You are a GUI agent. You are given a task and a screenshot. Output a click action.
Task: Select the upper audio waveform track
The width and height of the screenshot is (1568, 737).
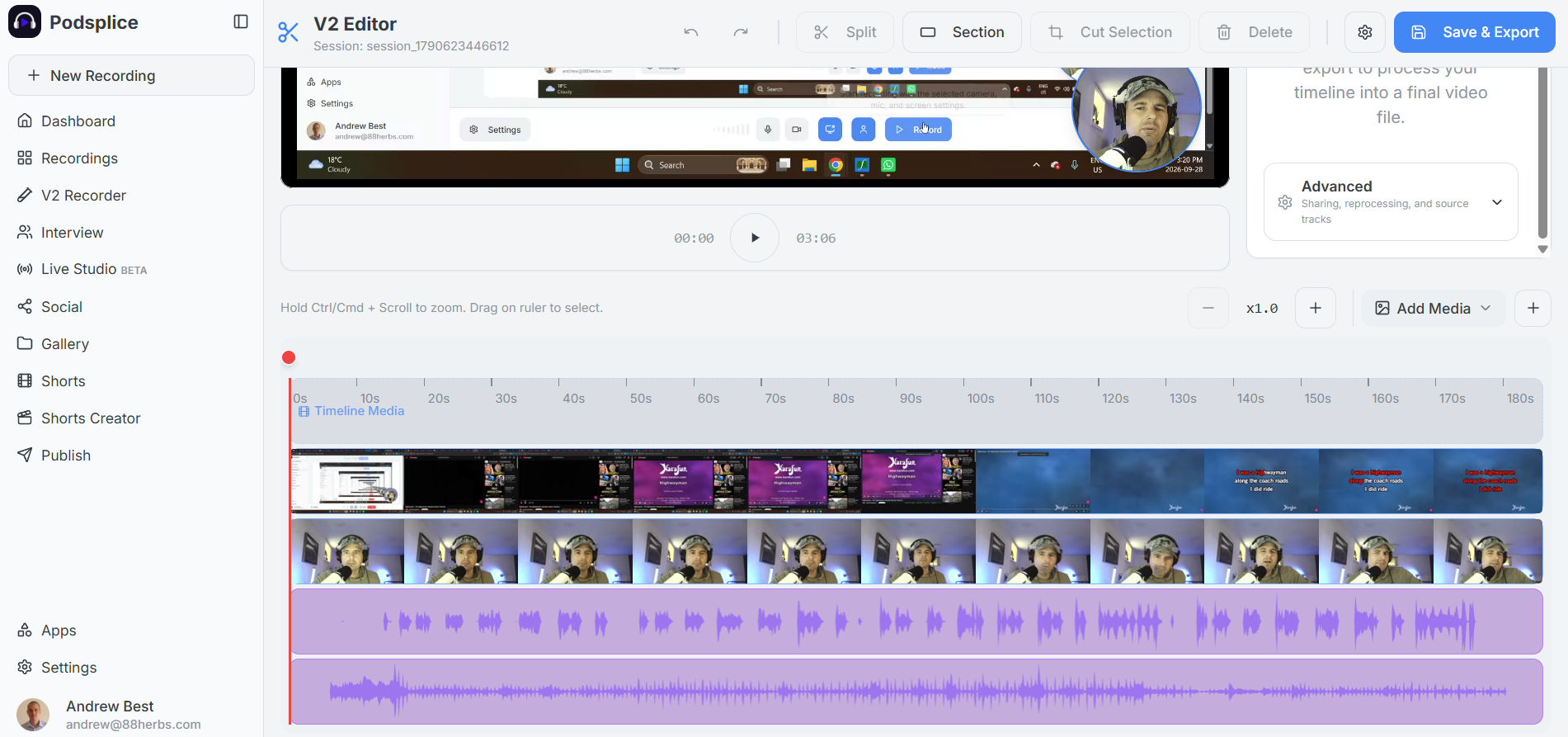pos(916,621)
